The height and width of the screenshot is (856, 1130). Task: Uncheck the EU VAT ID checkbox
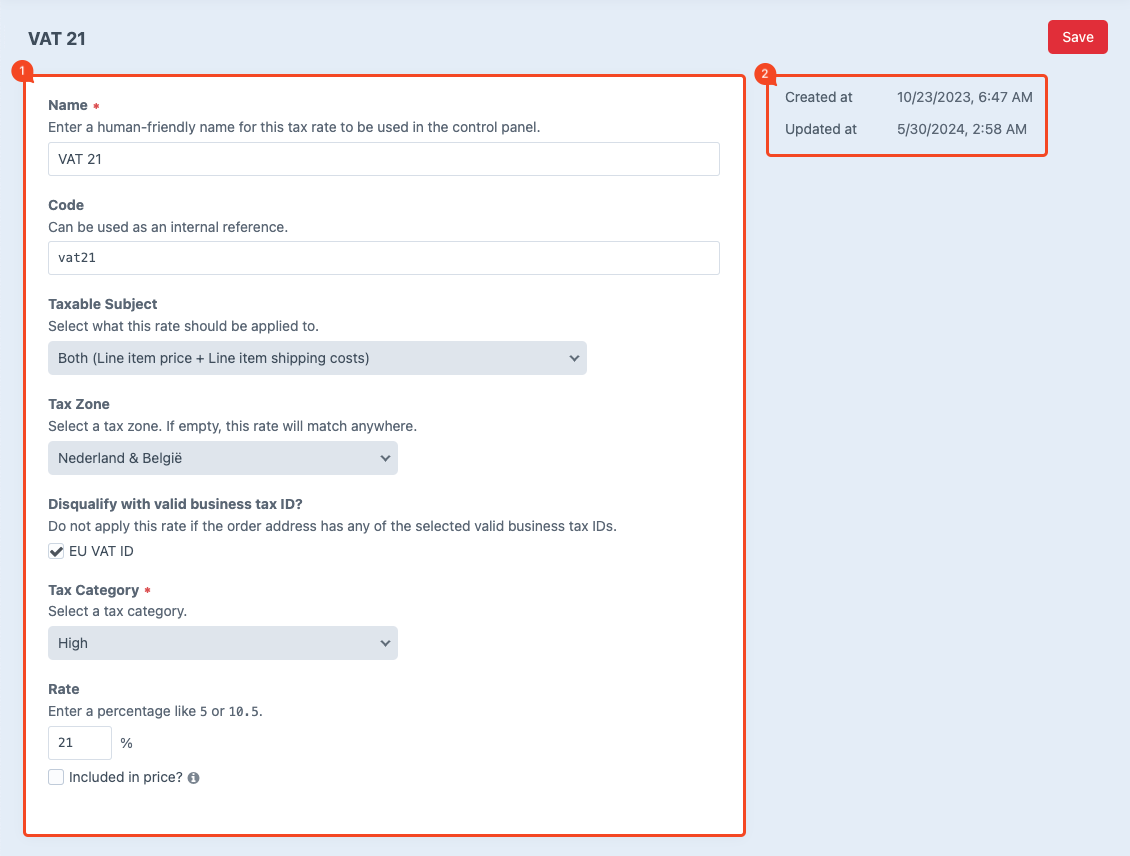pos(56,551)
